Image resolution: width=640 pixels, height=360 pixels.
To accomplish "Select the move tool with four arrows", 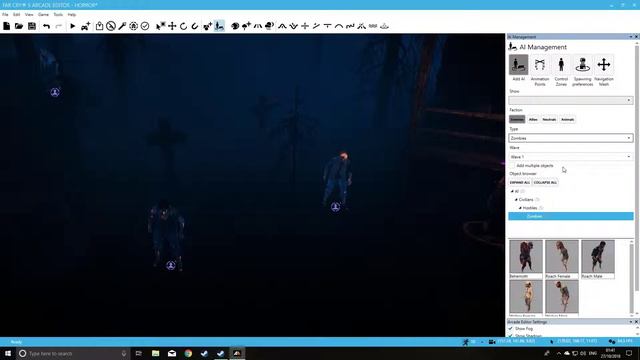I will coord(172,26).
